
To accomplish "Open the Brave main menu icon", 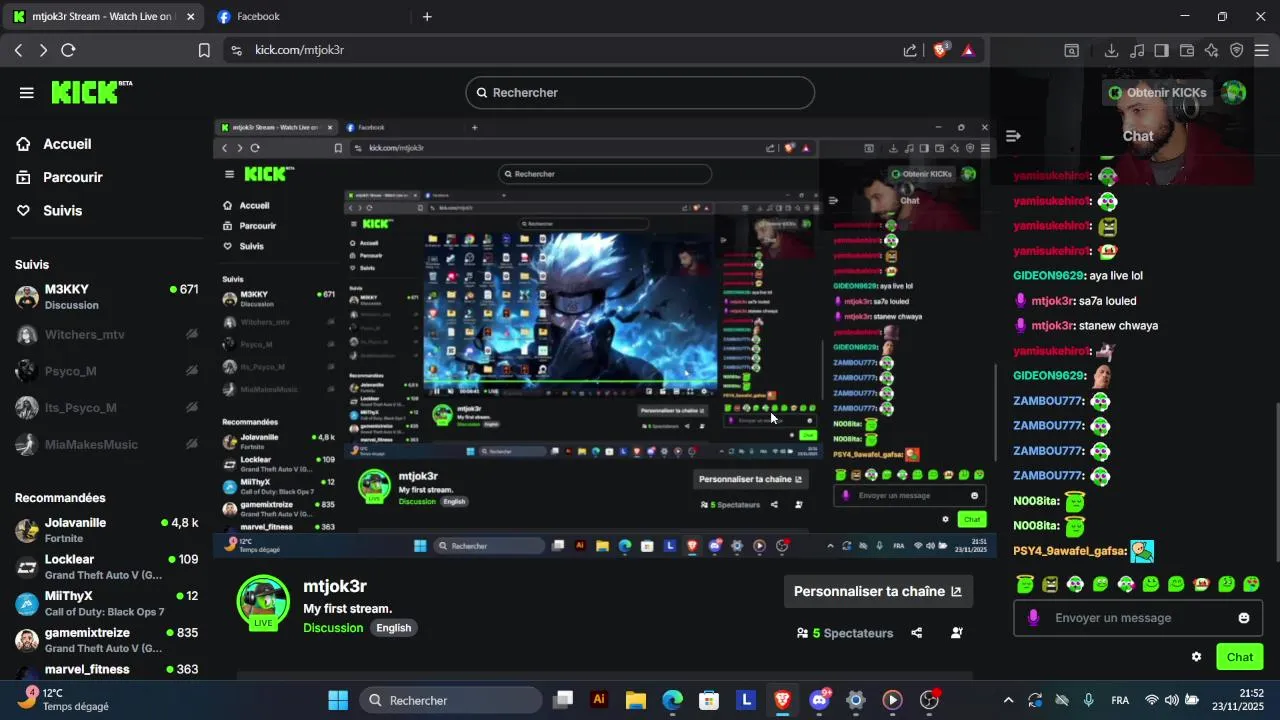I will click(x=1261, y=50).
